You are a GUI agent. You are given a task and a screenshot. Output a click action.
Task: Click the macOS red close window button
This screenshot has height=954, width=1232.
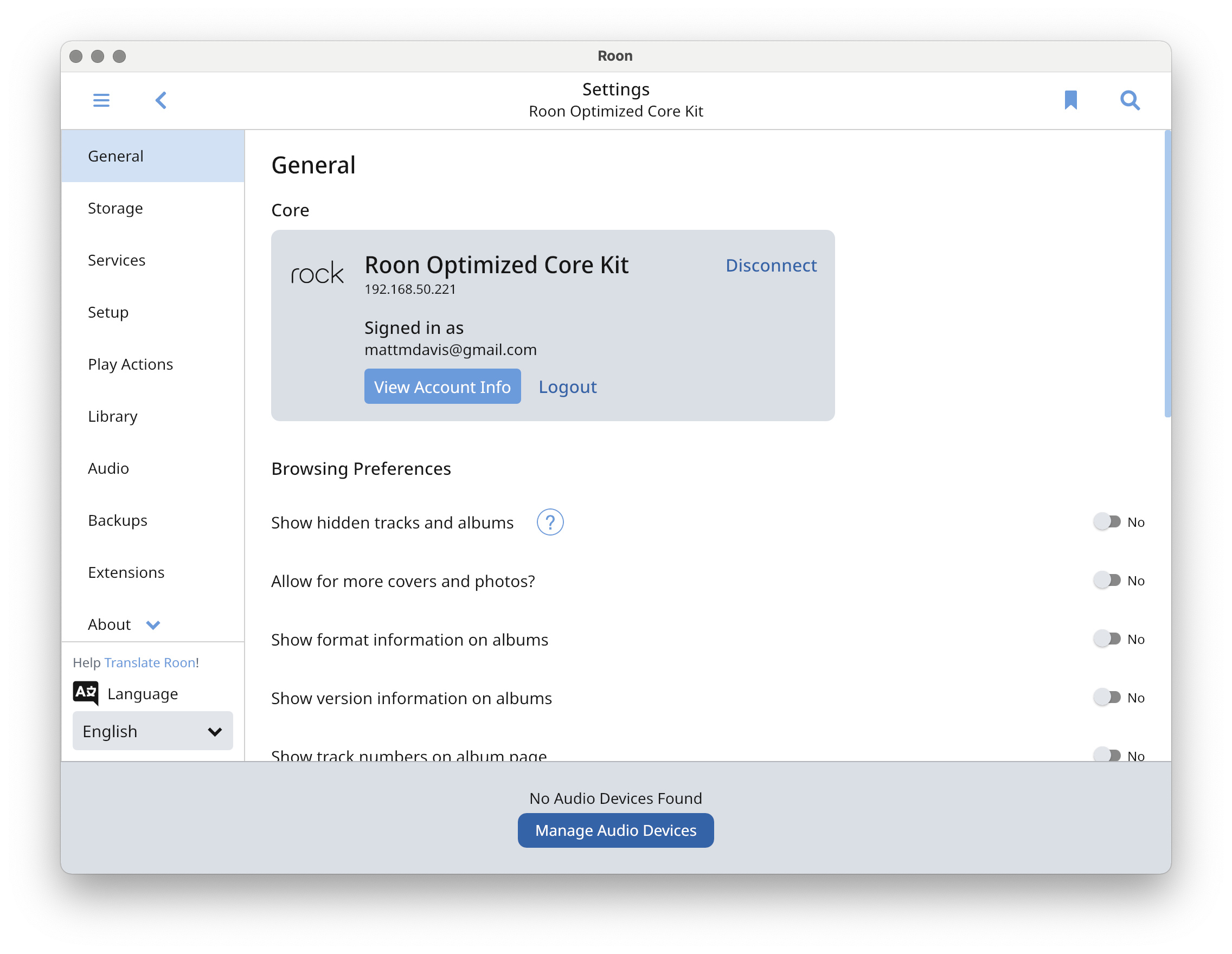point(76,56)
